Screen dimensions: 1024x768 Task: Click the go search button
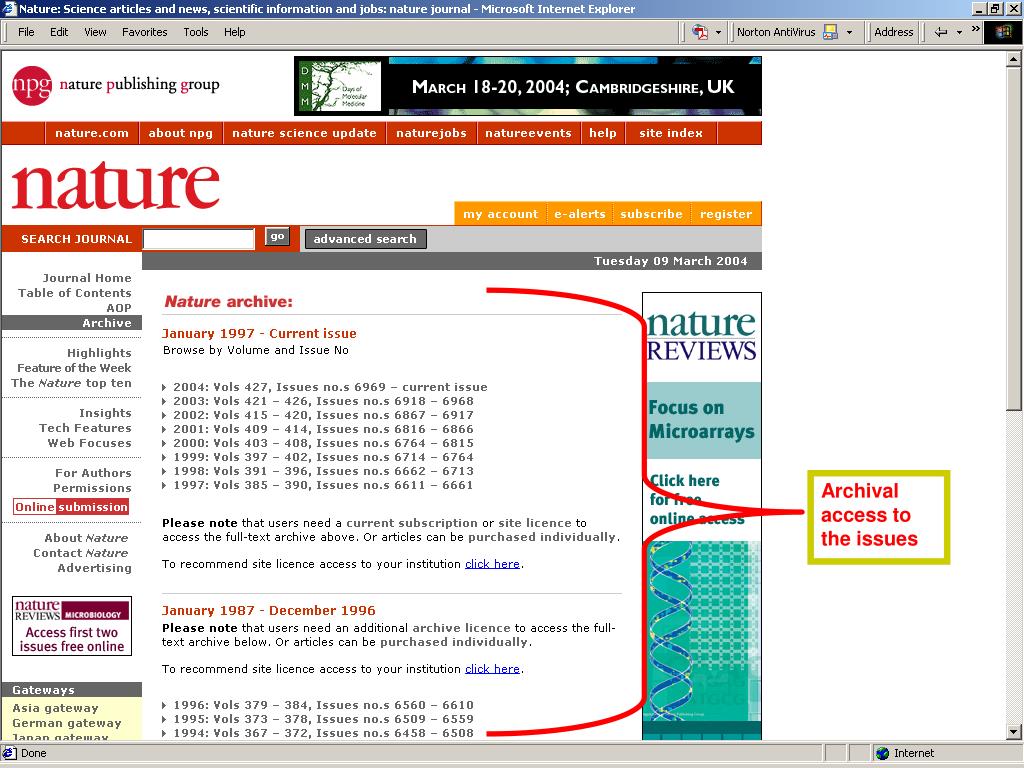click(x=277, y=237)
